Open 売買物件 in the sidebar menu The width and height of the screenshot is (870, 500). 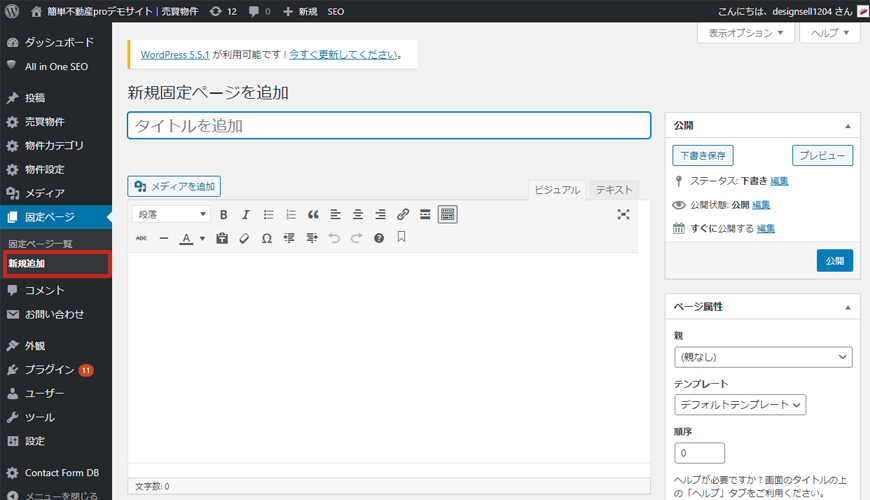tap(45, 121)
